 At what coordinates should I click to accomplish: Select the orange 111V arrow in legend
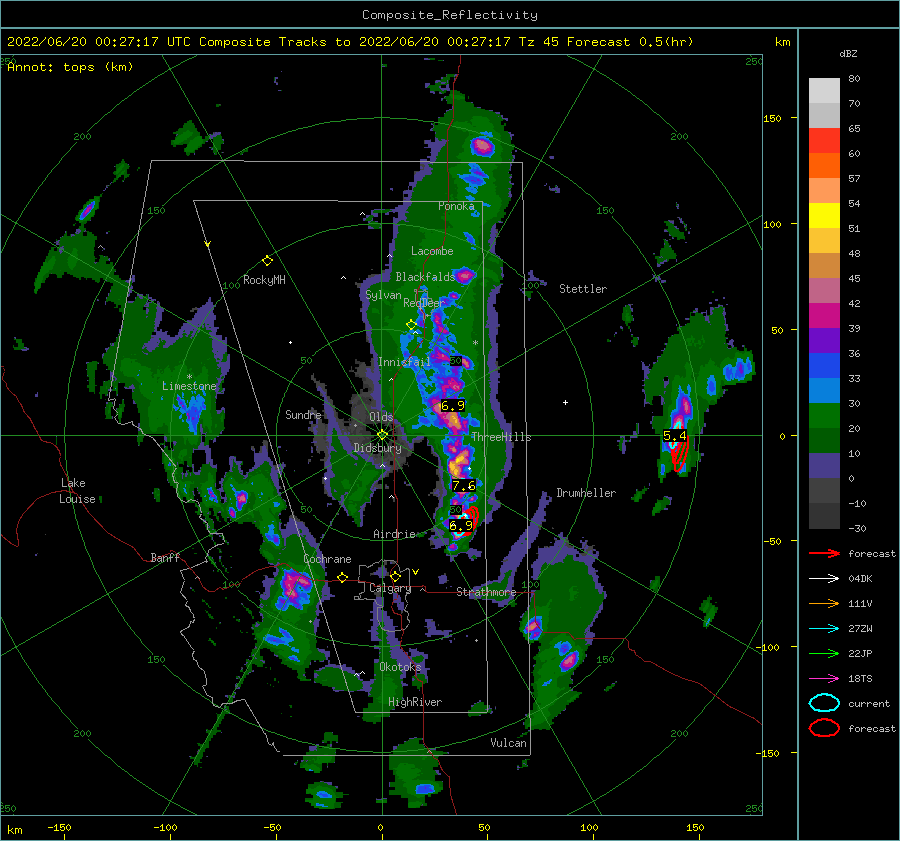pos(824,603)
